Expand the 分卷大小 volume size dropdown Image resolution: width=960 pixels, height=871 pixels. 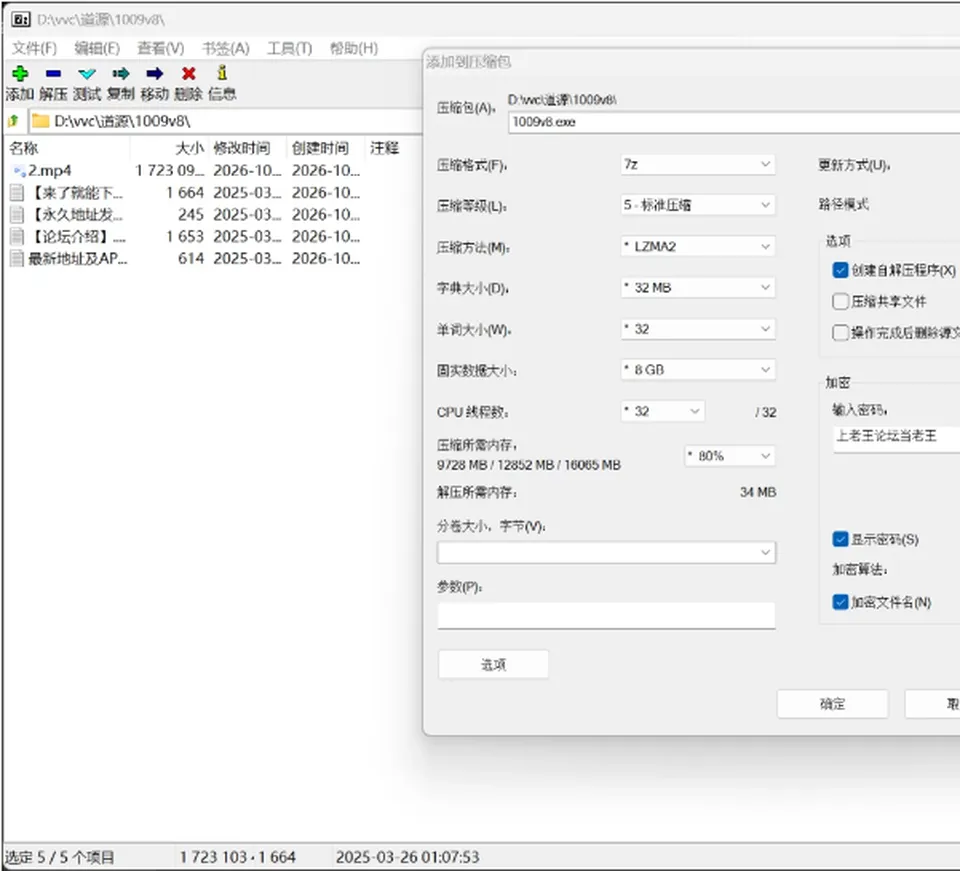[606, 553]
